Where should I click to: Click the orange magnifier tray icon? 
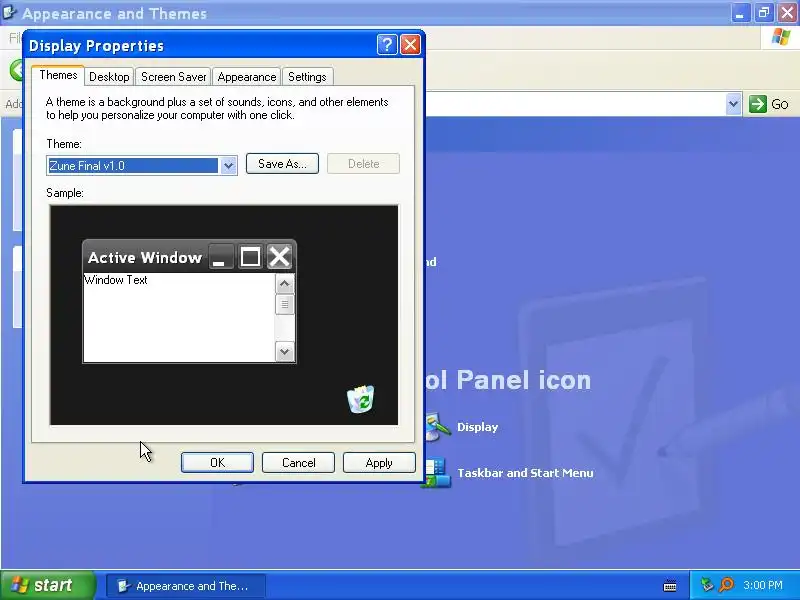[726, 585]
